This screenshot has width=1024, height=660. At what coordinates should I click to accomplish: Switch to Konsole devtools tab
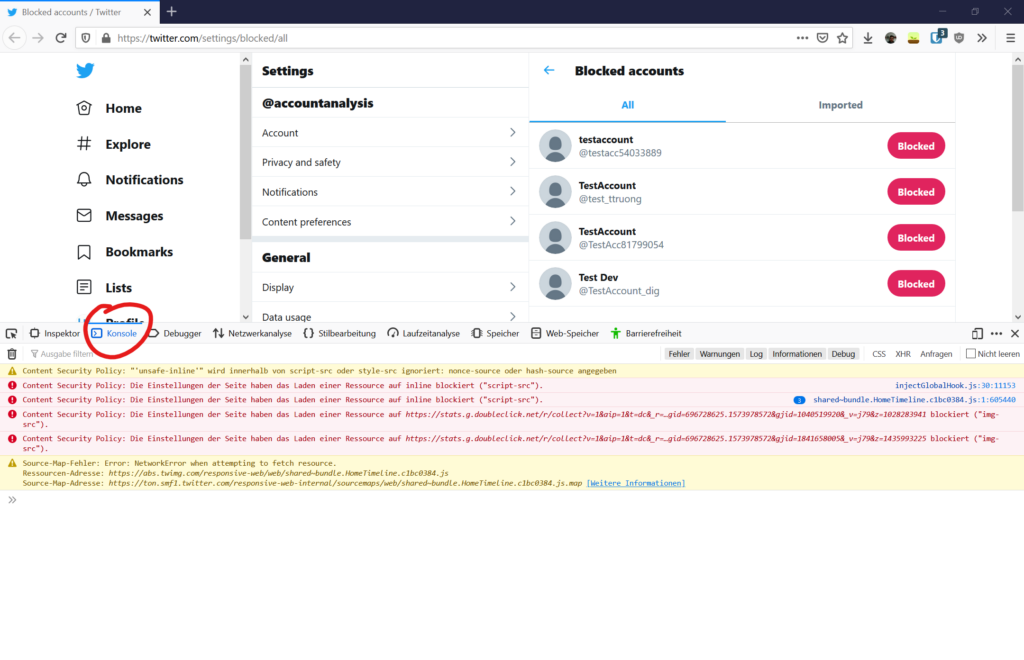[114, 334]
